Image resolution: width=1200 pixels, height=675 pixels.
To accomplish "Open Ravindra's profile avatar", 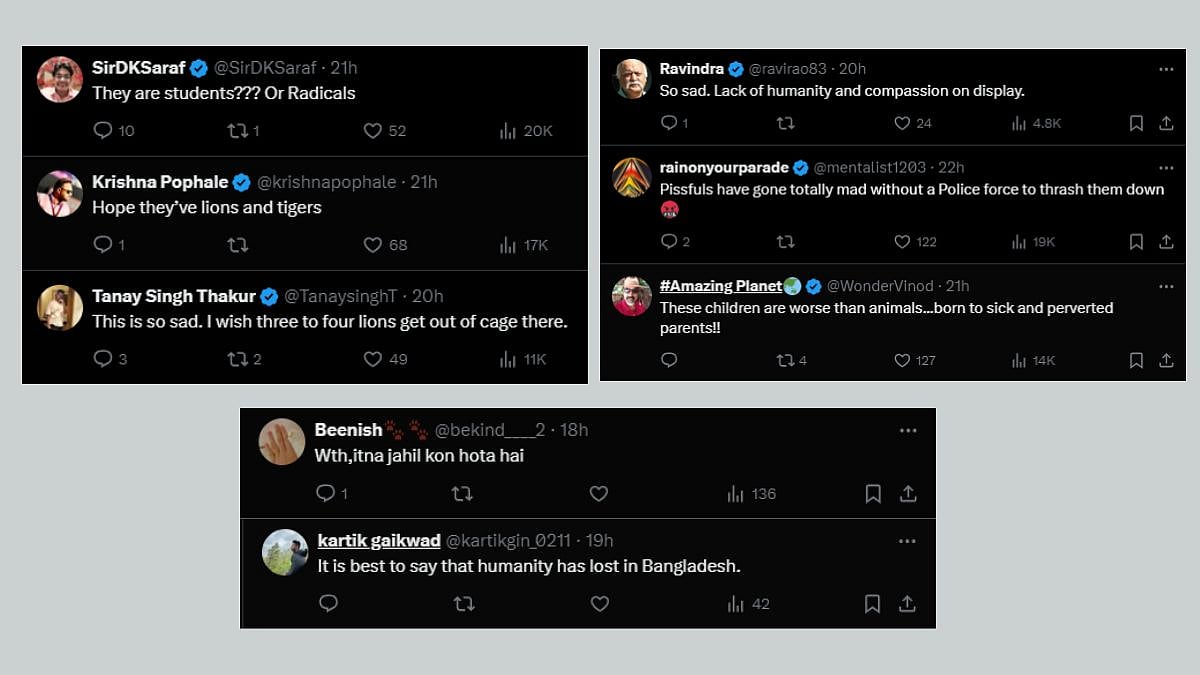I will (x=632, y=80).
